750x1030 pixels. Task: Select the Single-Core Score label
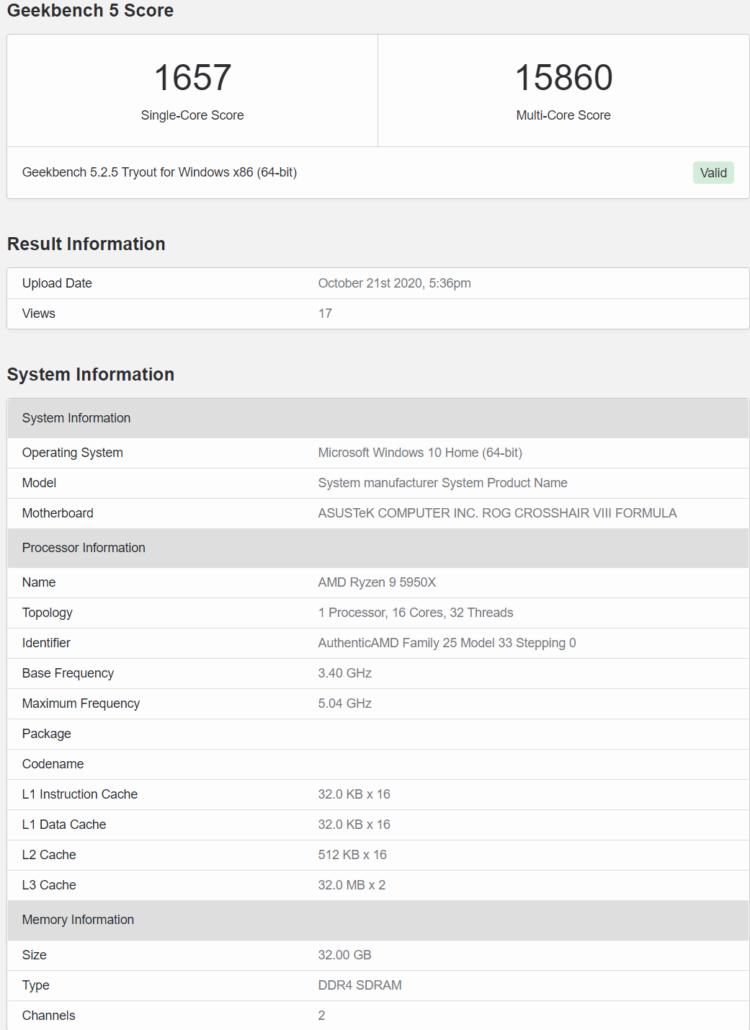coord(192,115)
